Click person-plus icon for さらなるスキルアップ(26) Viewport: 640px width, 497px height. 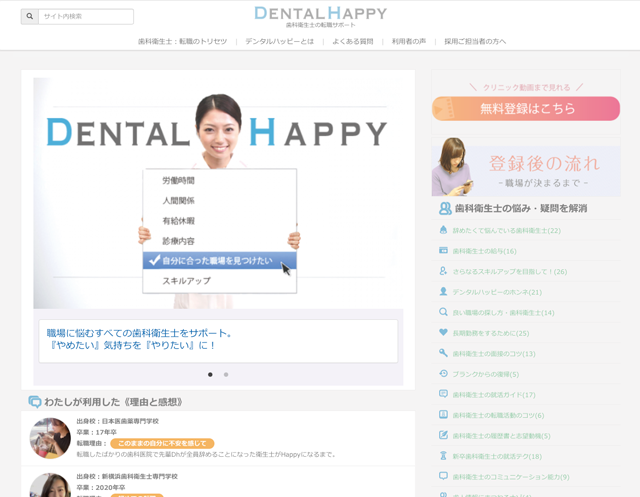(443, 271)
